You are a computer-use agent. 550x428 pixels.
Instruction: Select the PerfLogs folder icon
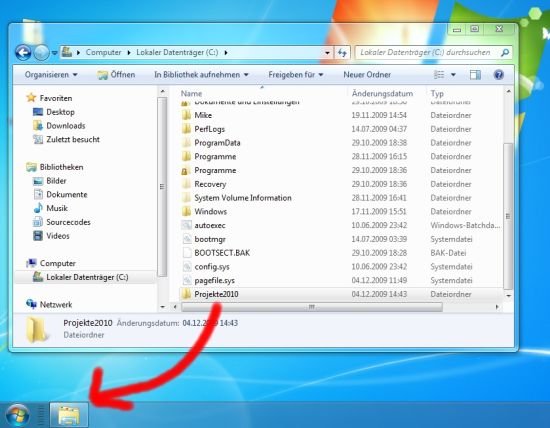pos(186,129)
